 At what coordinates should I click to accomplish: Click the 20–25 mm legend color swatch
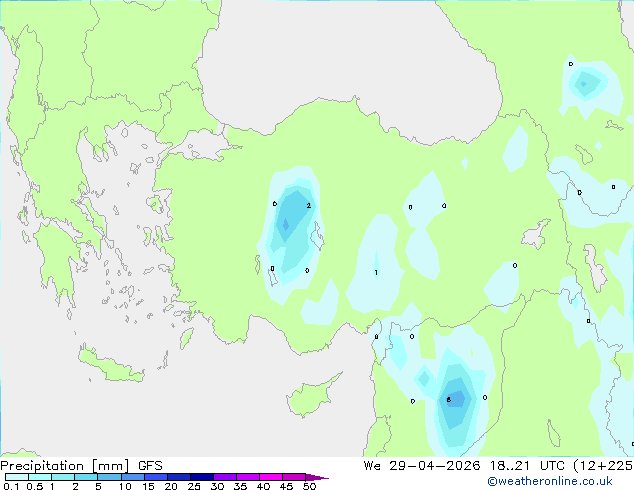[178, 477]
